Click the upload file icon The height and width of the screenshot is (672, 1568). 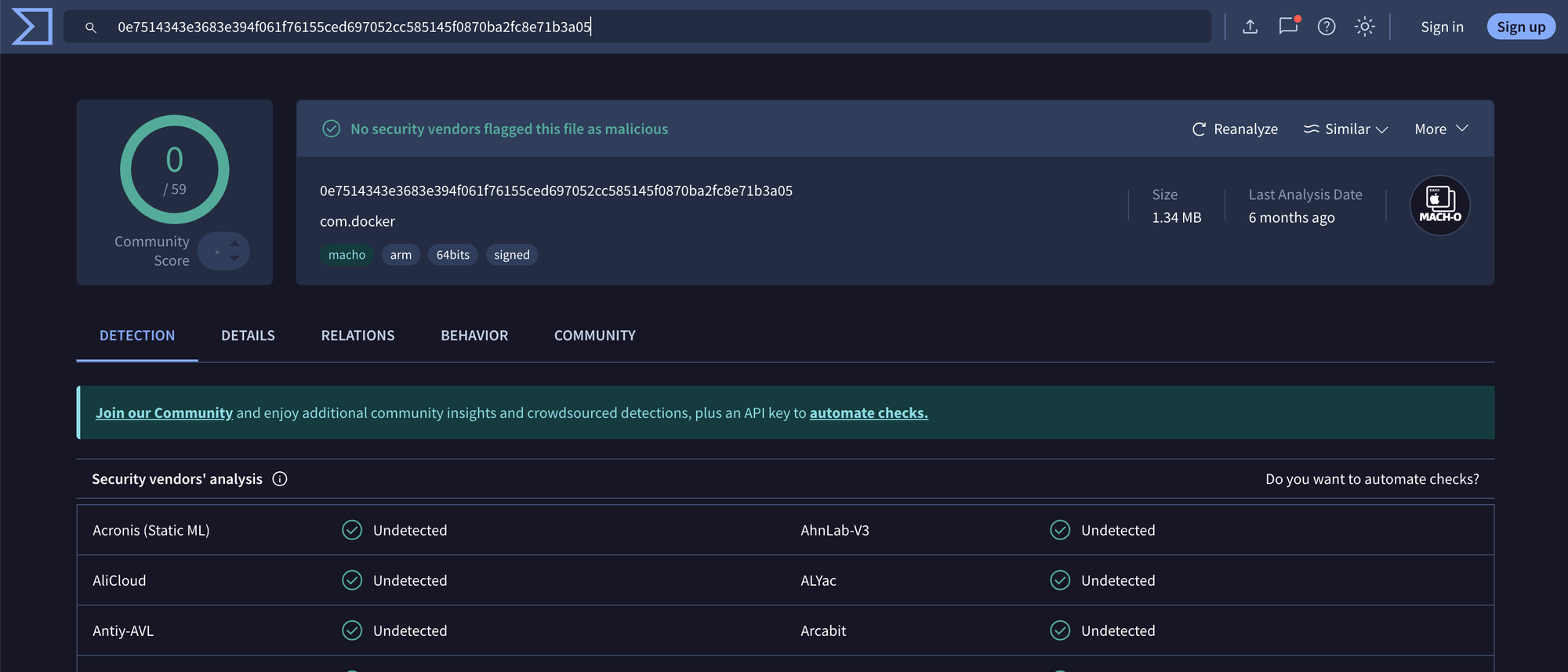pos(1250,27)
